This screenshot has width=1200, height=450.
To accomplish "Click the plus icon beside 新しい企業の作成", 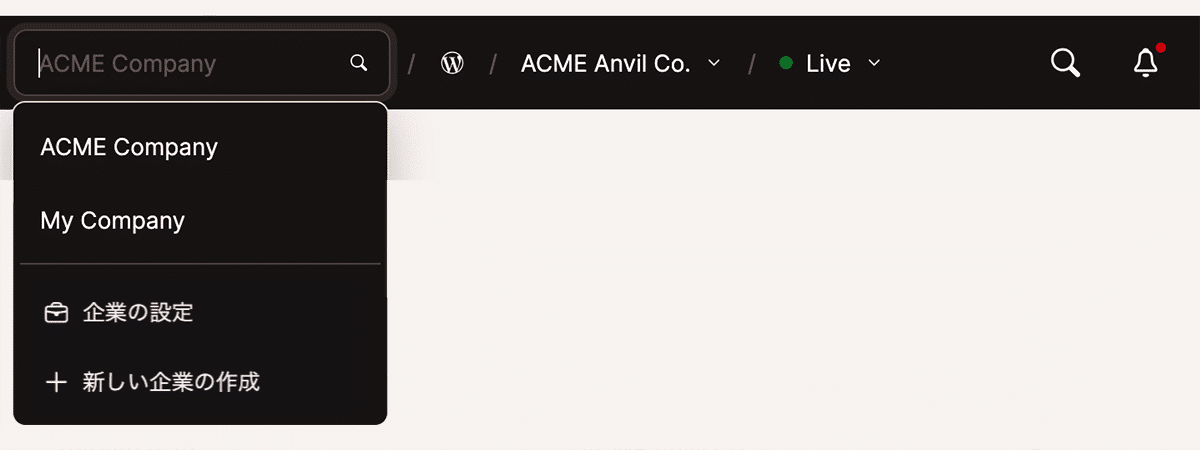I will pyautogui.click(x=57, y=382).
